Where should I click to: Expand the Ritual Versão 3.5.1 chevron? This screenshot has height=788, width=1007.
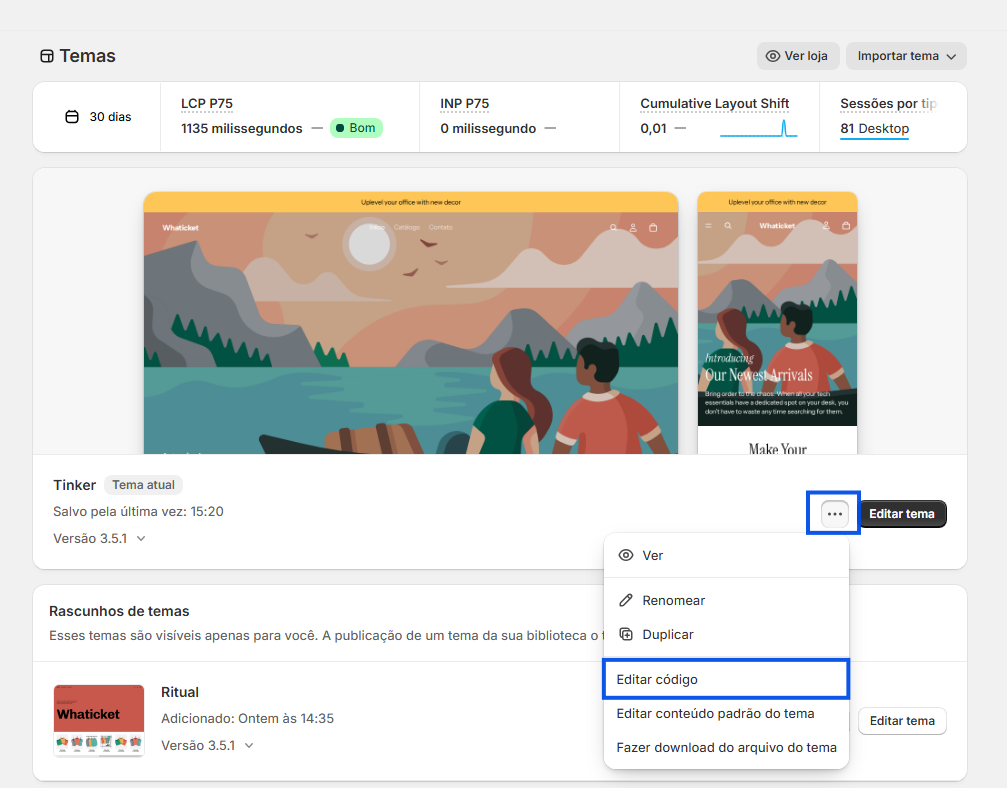[249, 745]
